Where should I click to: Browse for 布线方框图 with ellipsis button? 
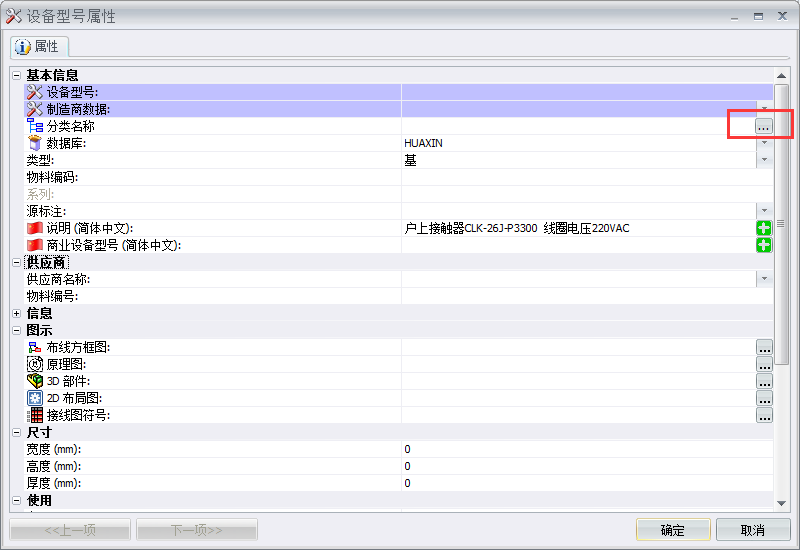pos(764,347)
